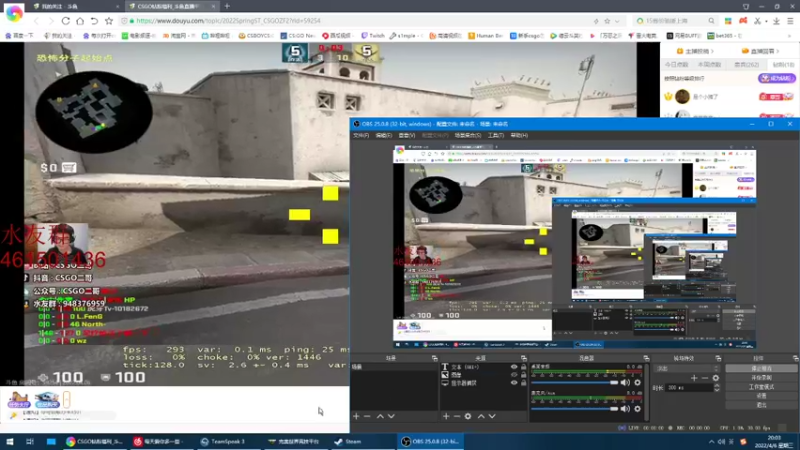Click Start Recording in OBS Controls
Image resolution: width=800 pixels, height=450 pixels.
click(x=761, y=378)
